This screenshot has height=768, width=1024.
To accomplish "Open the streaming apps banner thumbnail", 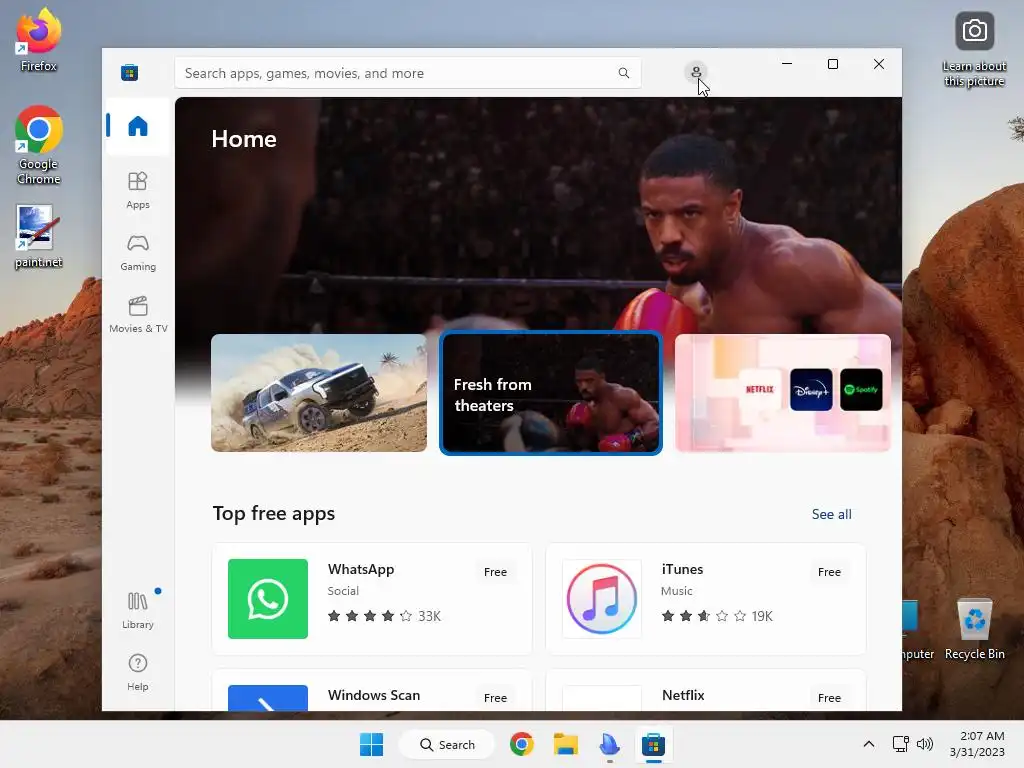I will pyautogui.click(x=782, y=393).
